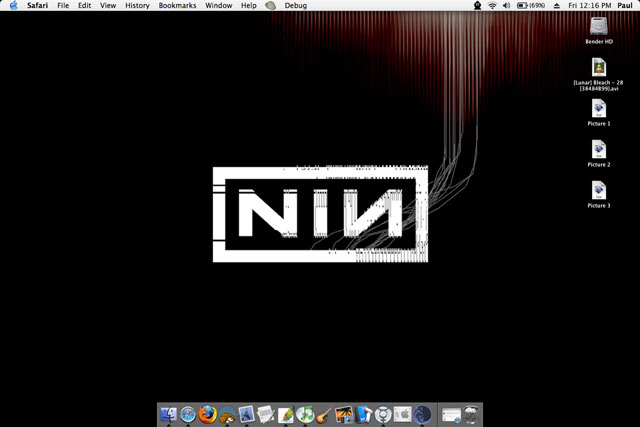Screen dimensions: 640x427
Task: Open the battery status showing 69%
Action: 531,5
